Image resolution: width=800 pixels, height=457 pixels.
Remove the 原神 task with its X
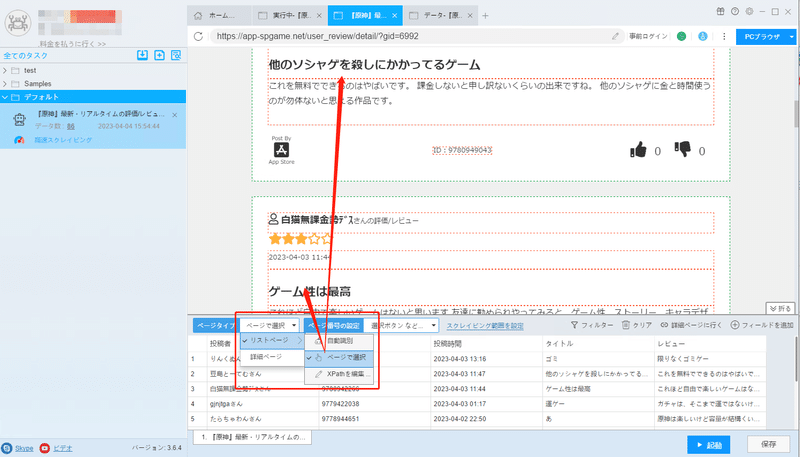click(174, 115)
